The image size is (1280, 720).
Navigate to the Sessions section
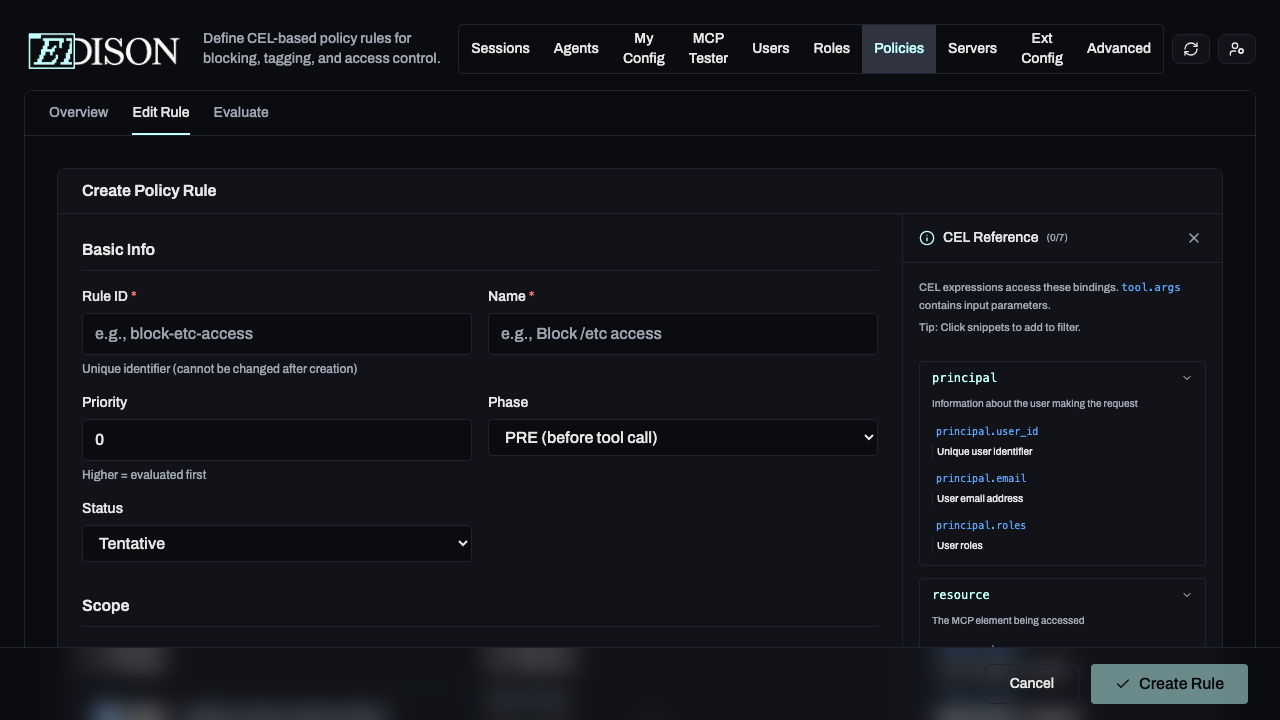pyautogui.click(x=500, y=48)
